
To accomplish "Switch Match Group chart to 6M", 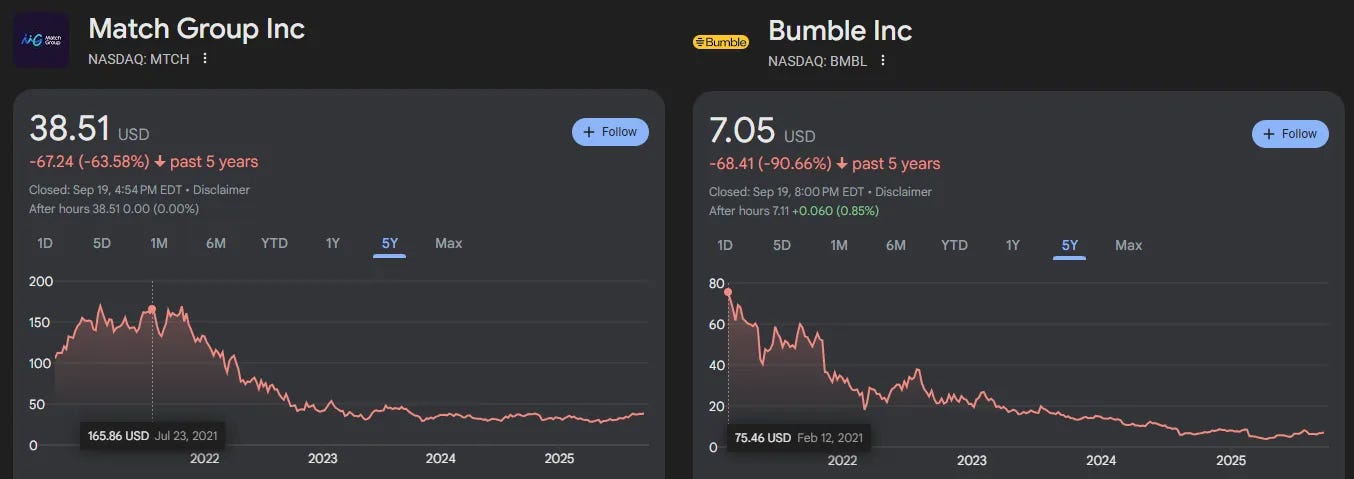I will click(216, 243).
